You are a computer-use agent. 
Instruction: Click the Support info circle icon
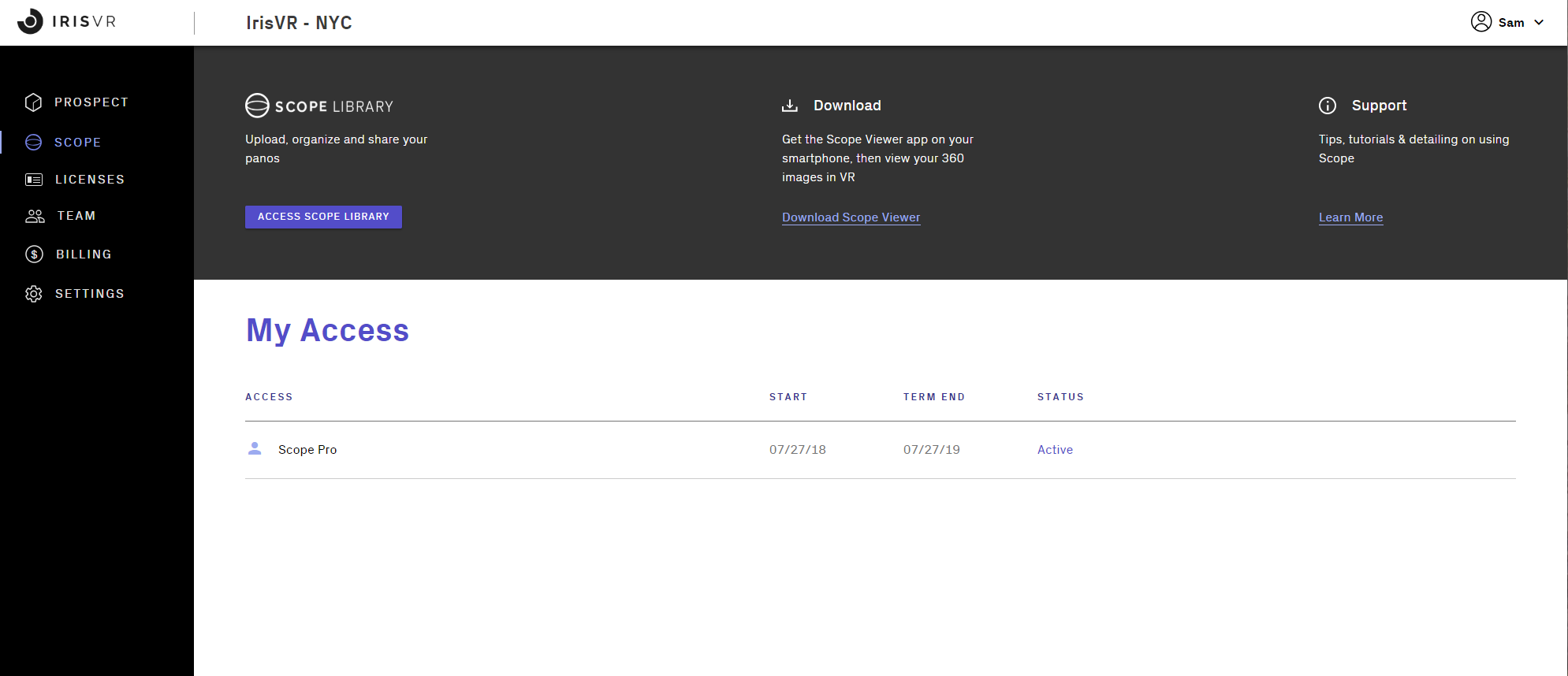point(1328,106)
